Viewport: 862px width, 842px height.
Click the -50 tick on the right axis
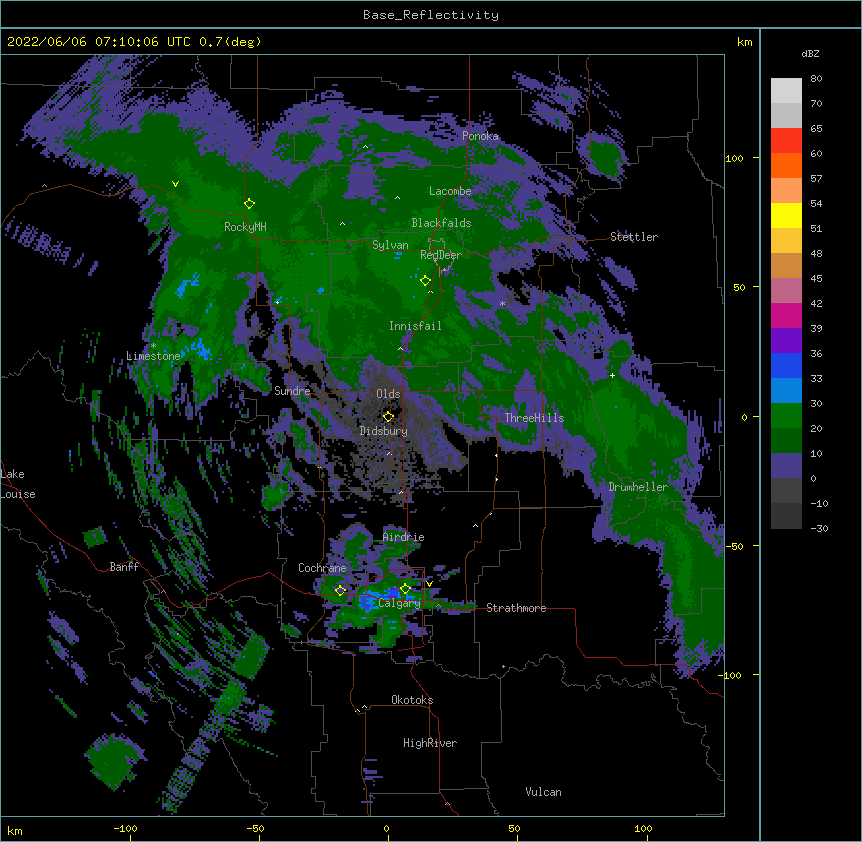(x=734, y=546)
